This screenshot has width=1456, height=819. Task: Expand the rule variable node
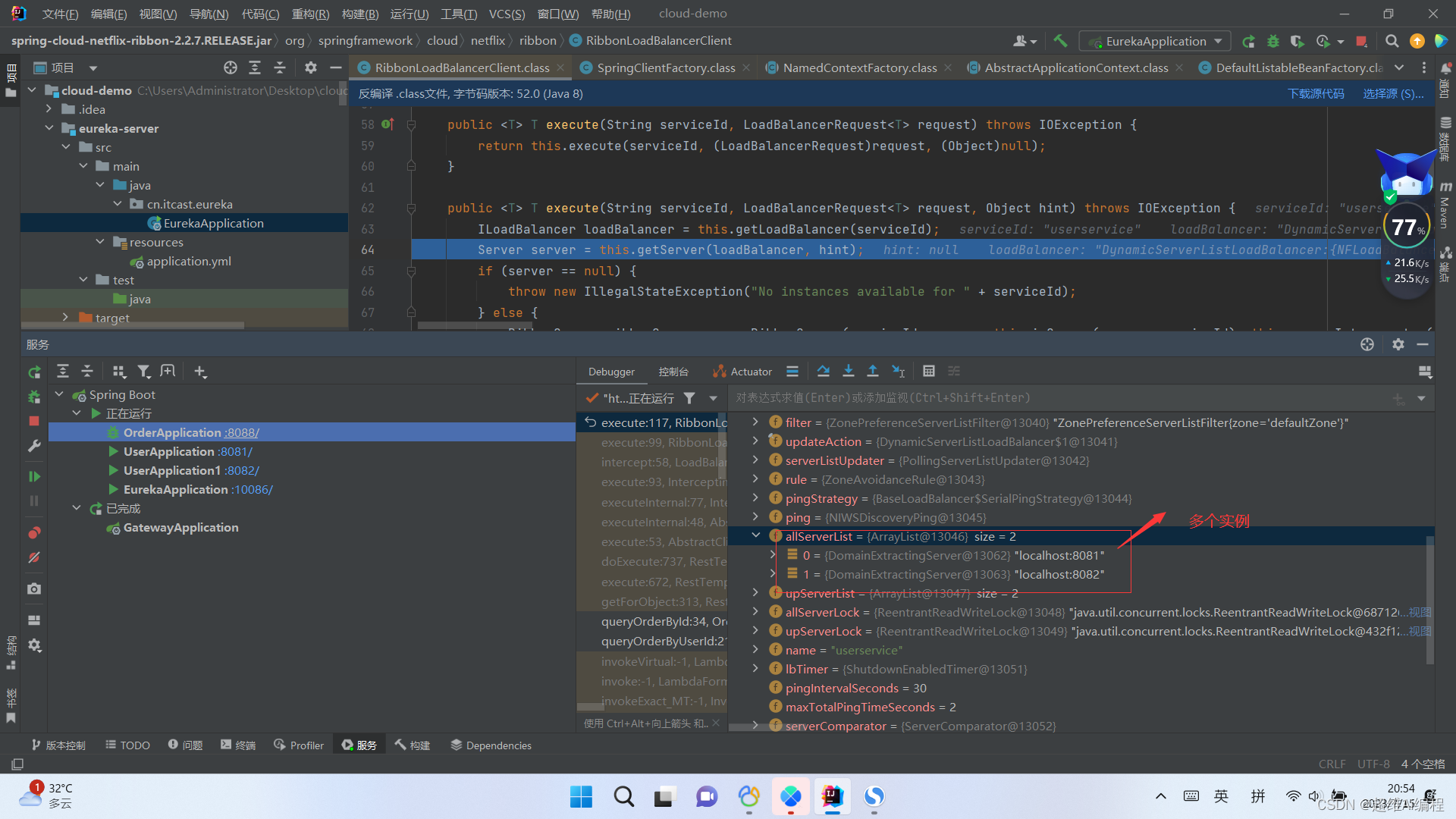tap(755, 479)
